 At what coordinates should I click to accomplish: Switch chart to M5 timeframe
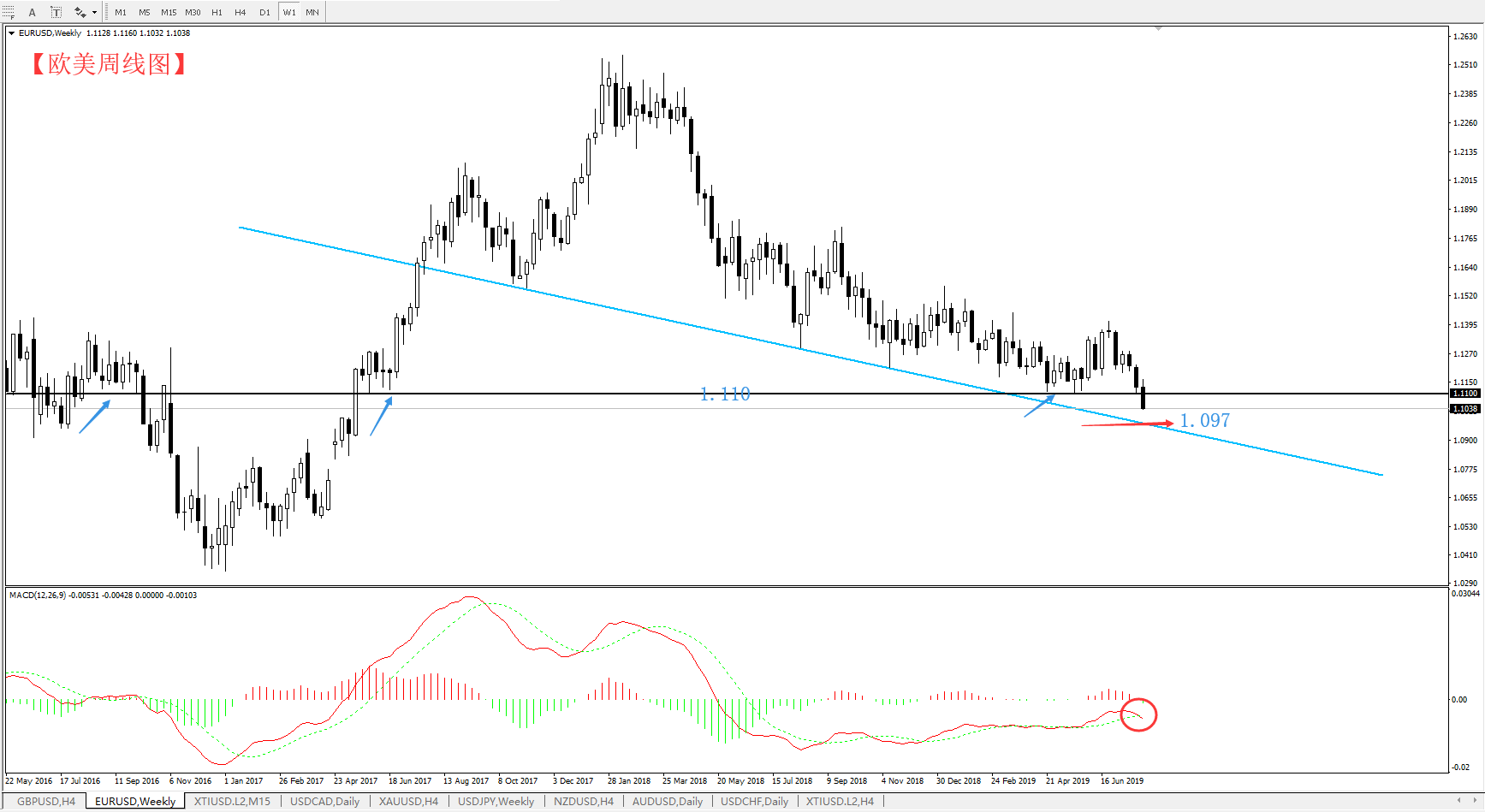pos(144,12)
